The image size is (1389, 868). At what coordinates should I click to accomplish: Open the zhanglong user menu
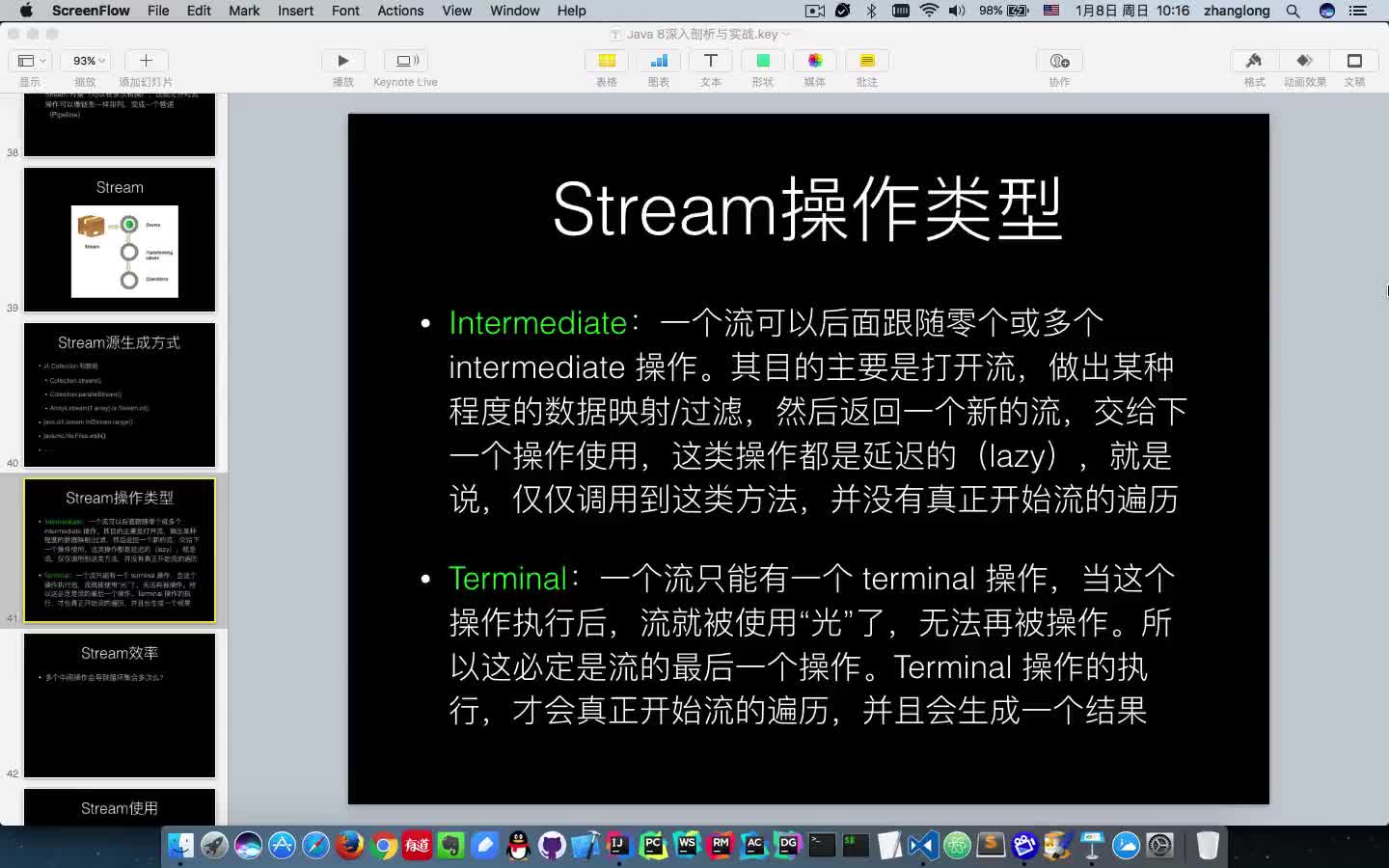click(1237, 11)
